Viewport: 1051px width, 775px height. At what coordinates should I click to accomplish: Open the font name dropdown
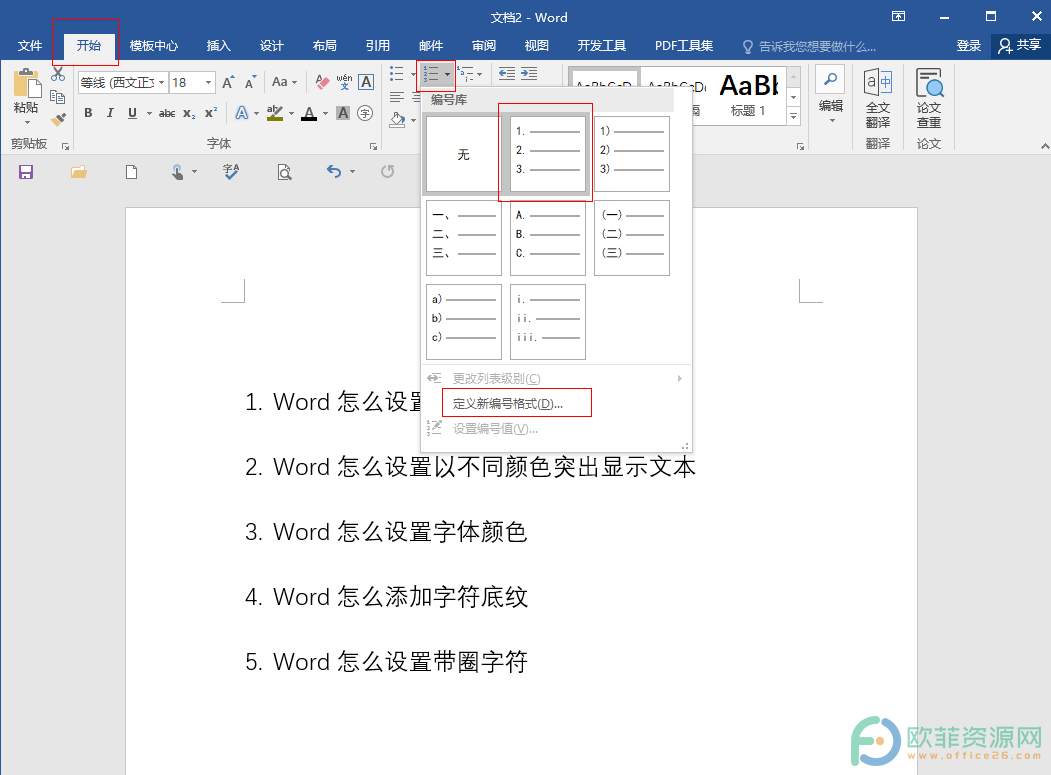point(162,82)
